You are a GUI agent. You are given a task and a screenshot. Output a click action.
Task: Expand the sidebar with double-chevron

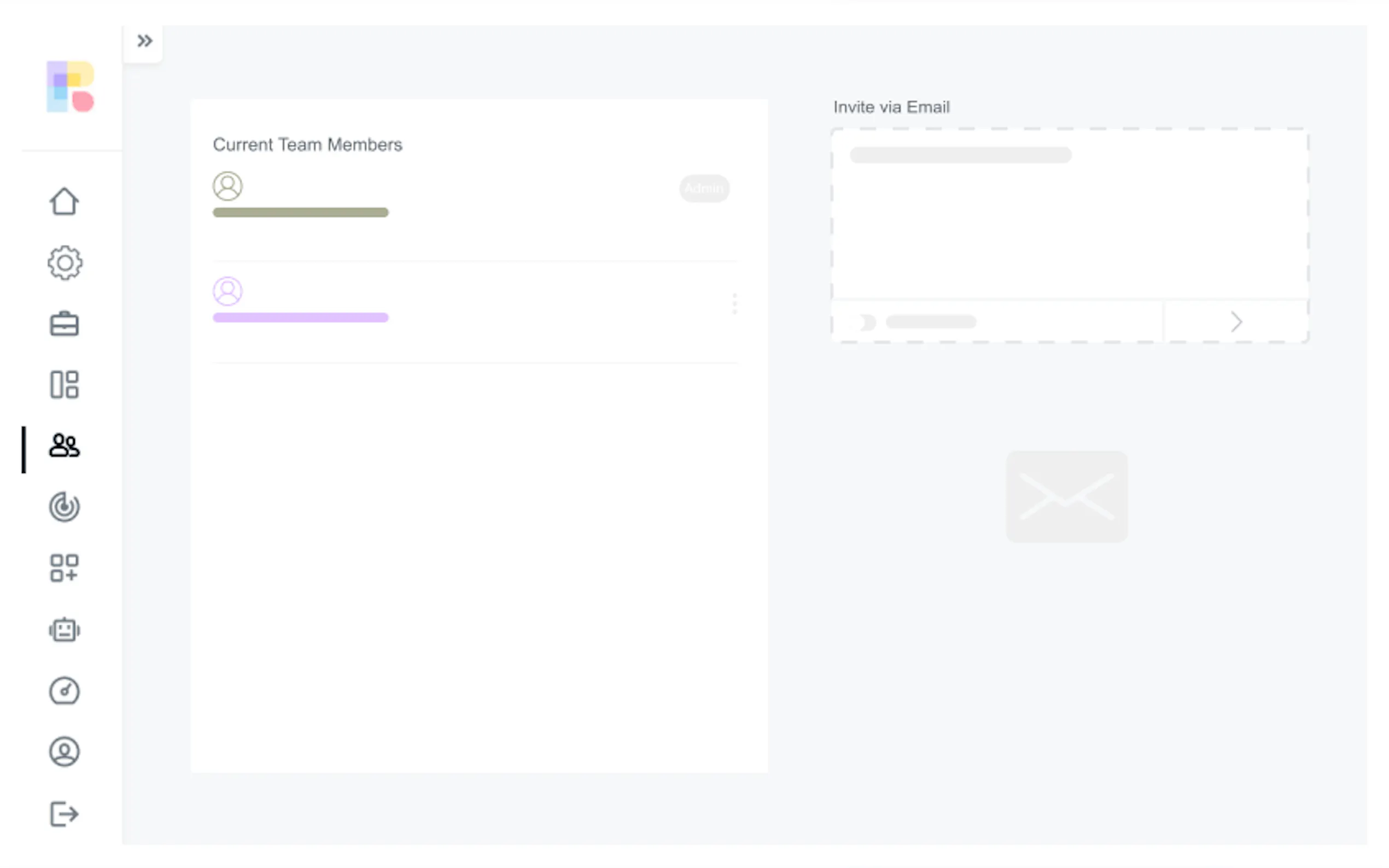pyautogui.click(x=144, y=41)
